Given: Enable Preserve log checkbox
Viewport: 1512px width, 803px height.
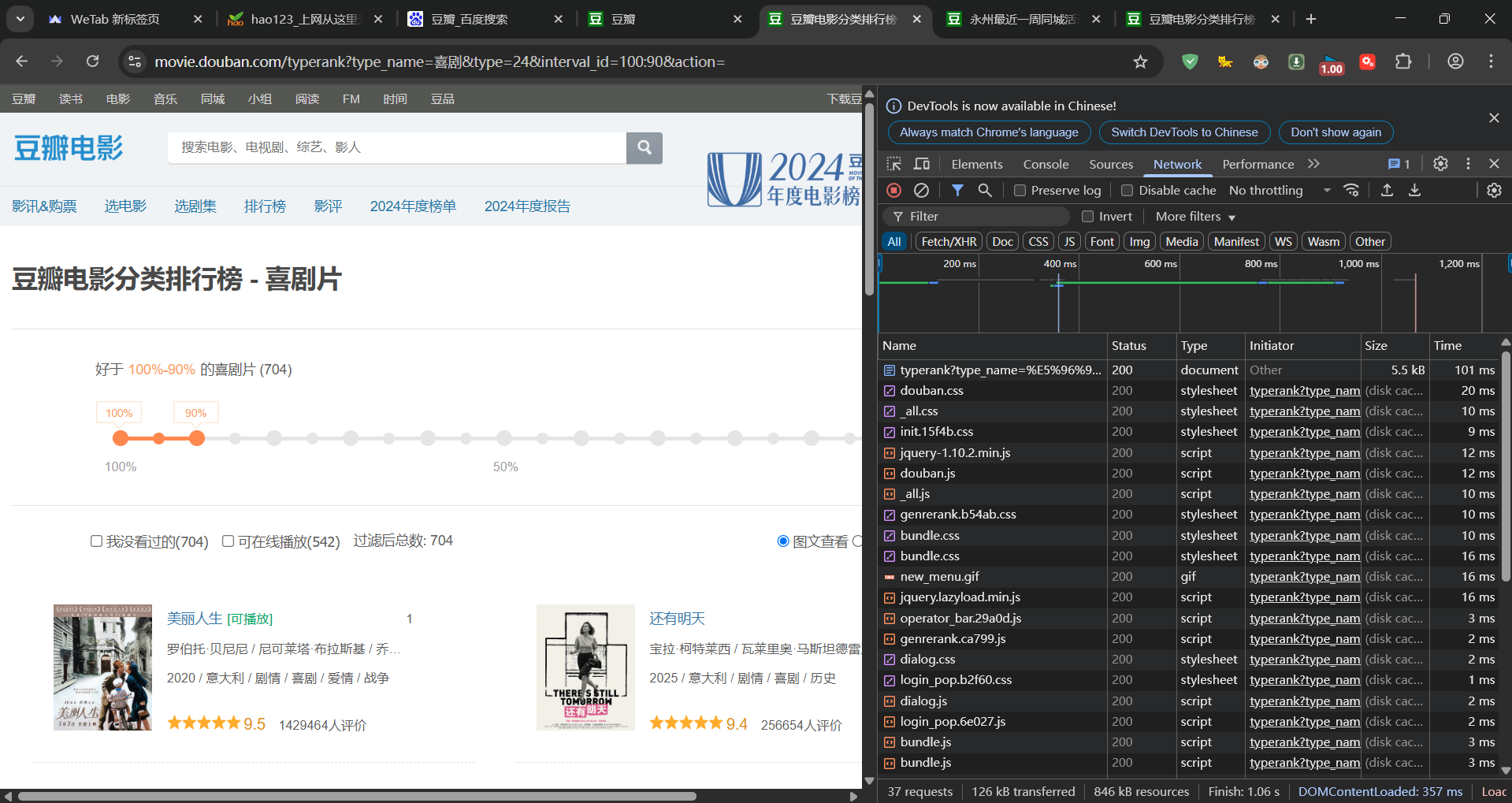Looking at the screenshot, I should coord(1020,190).
